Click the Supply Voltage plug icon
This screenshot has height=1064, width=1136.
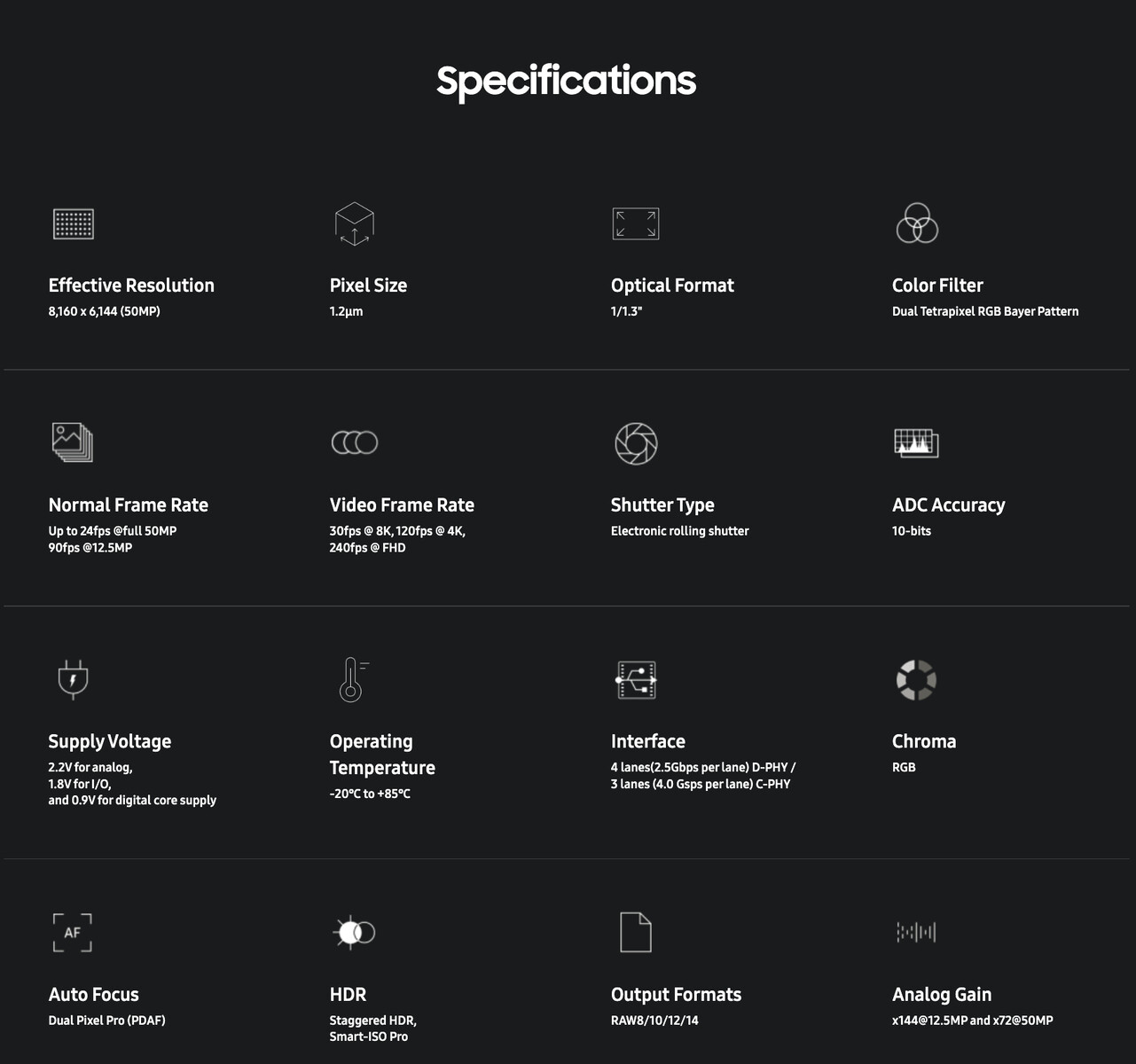coord(73,679)
